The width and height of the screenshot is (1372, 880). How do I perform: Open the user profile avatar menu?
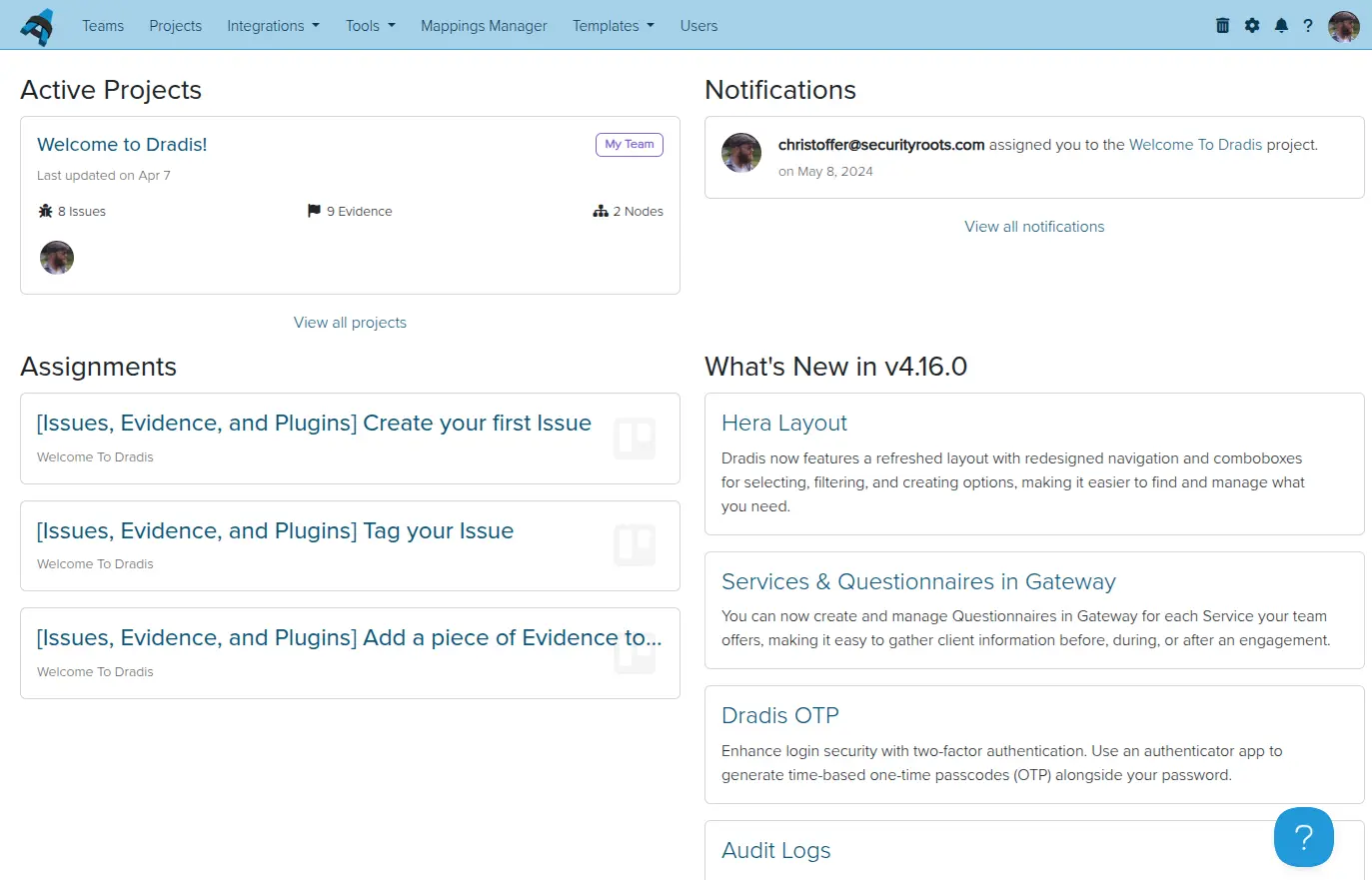1344,26
